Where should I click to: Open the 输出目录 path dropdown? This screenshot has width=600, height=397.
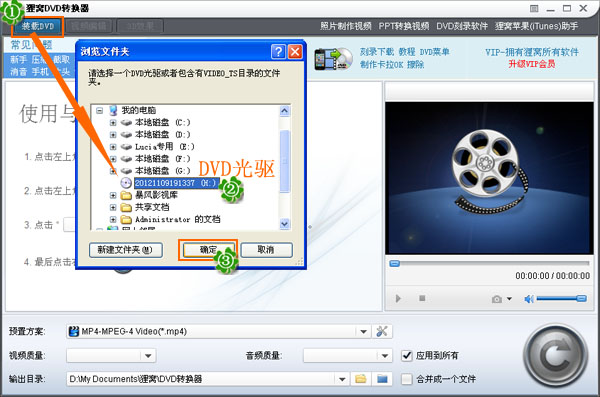(342, 379)
